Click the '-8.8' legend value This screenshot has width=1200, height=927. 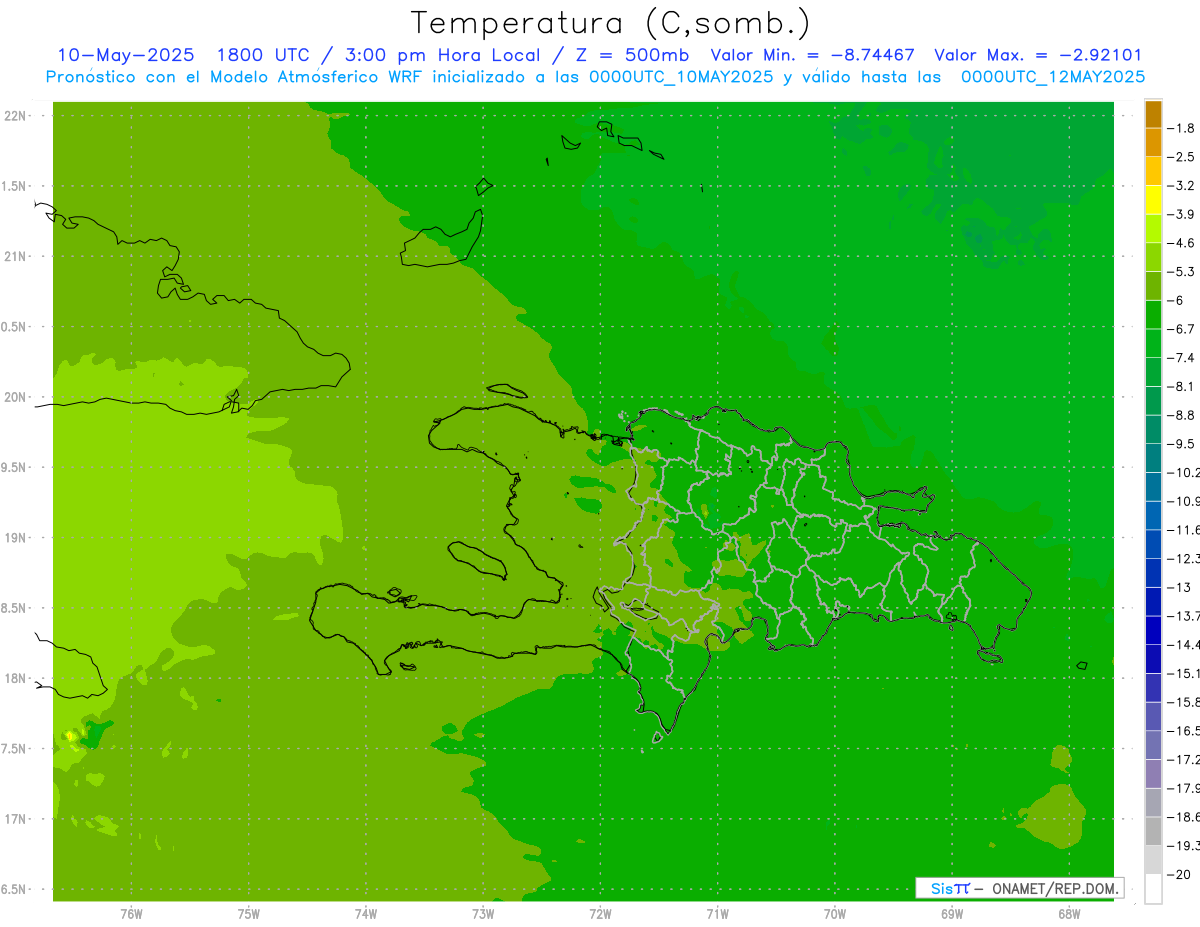pyautogui.click(x=1181, y=415)
